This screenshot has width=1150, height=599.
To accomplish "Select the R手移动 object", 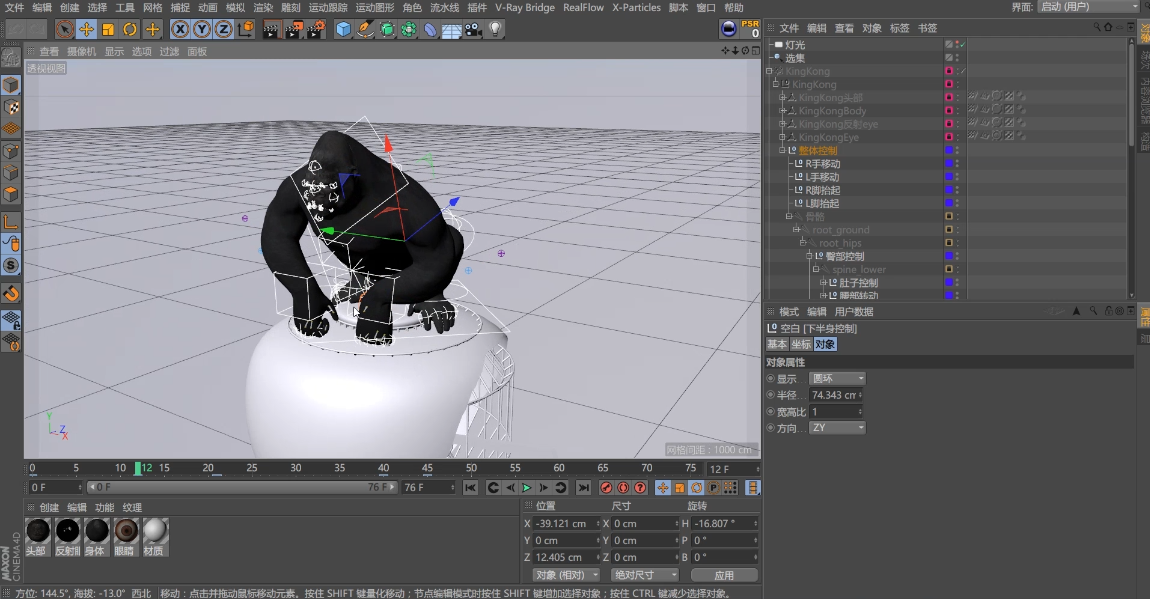I will tap(823, 163).
